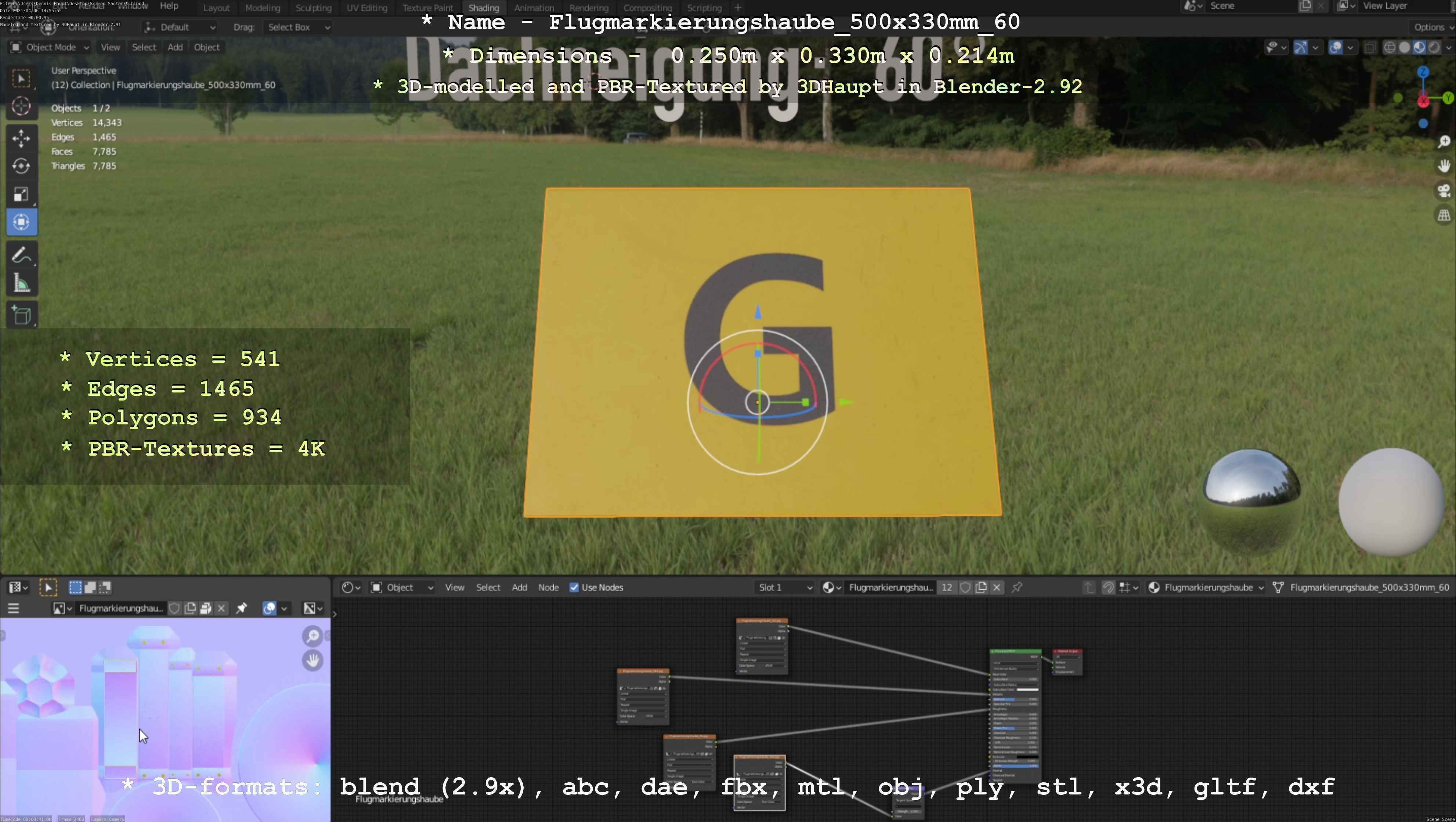Select the Move tool in the toolbar
1456x822 pixels.
click(21, 138)
